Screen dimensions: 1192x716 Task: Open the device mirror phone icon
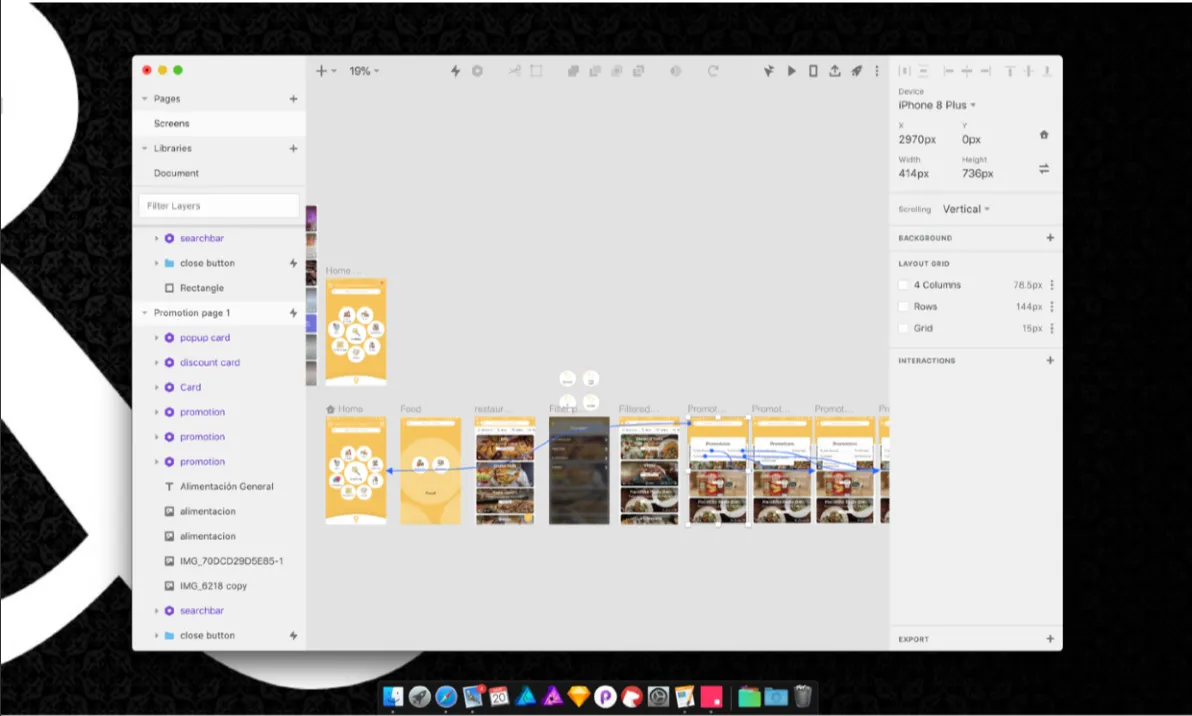[813, 71]
